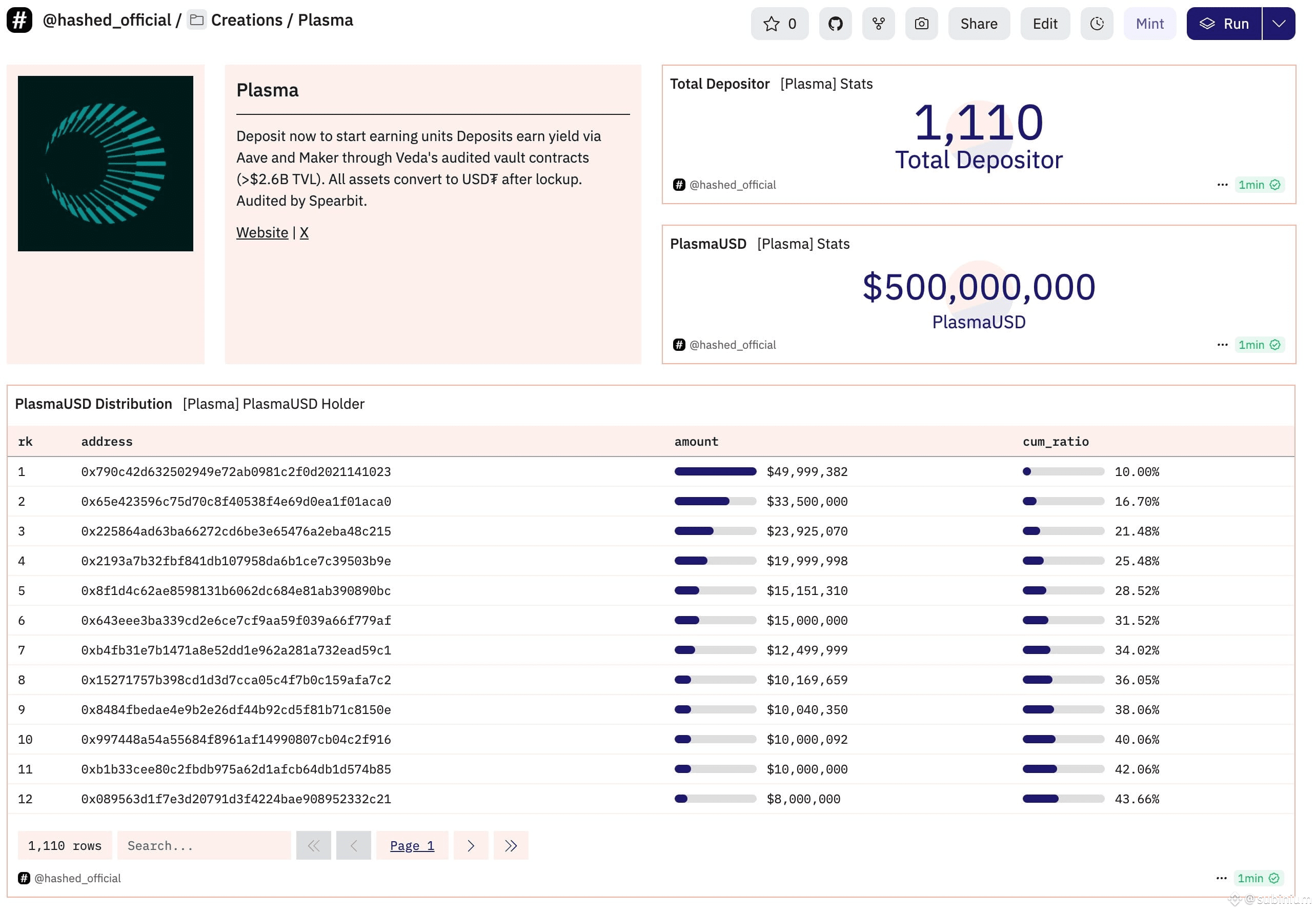Click address 0x790c42d632502949e72ab0981c2f0d2021141023

236,472
